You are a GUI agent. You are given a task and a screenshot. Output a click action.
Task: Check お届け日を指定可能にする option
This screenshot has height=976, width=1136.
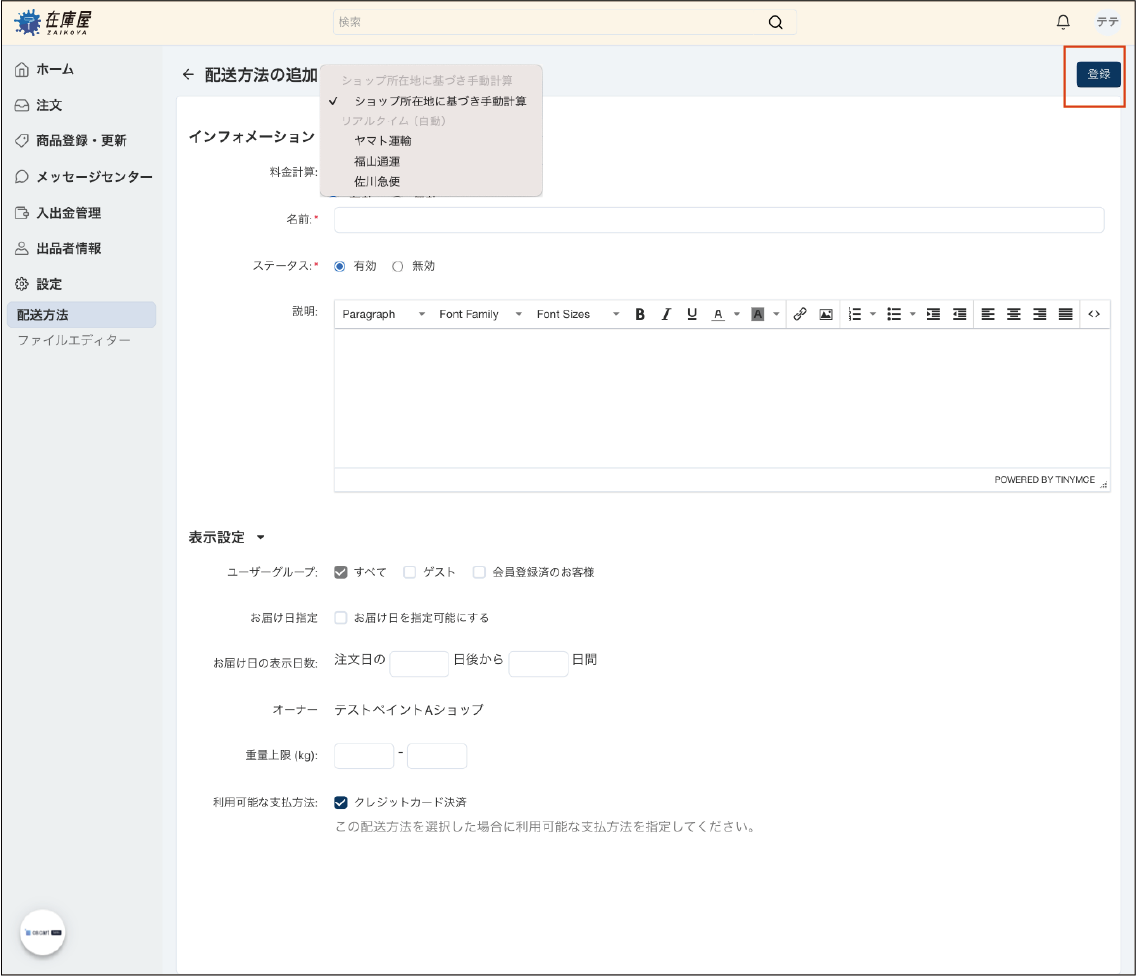341,618
